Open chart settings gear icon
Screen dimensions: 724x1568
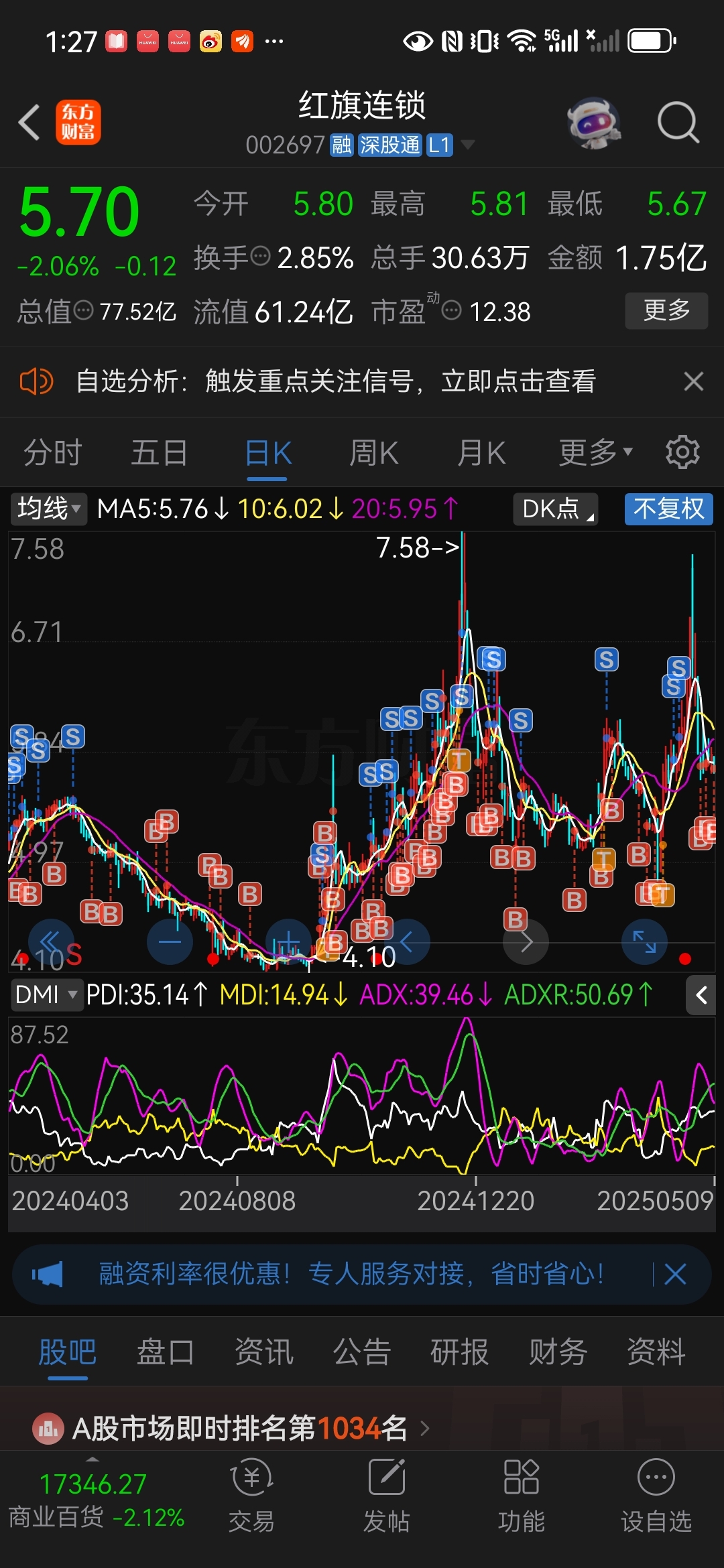(x=682, y=452)
